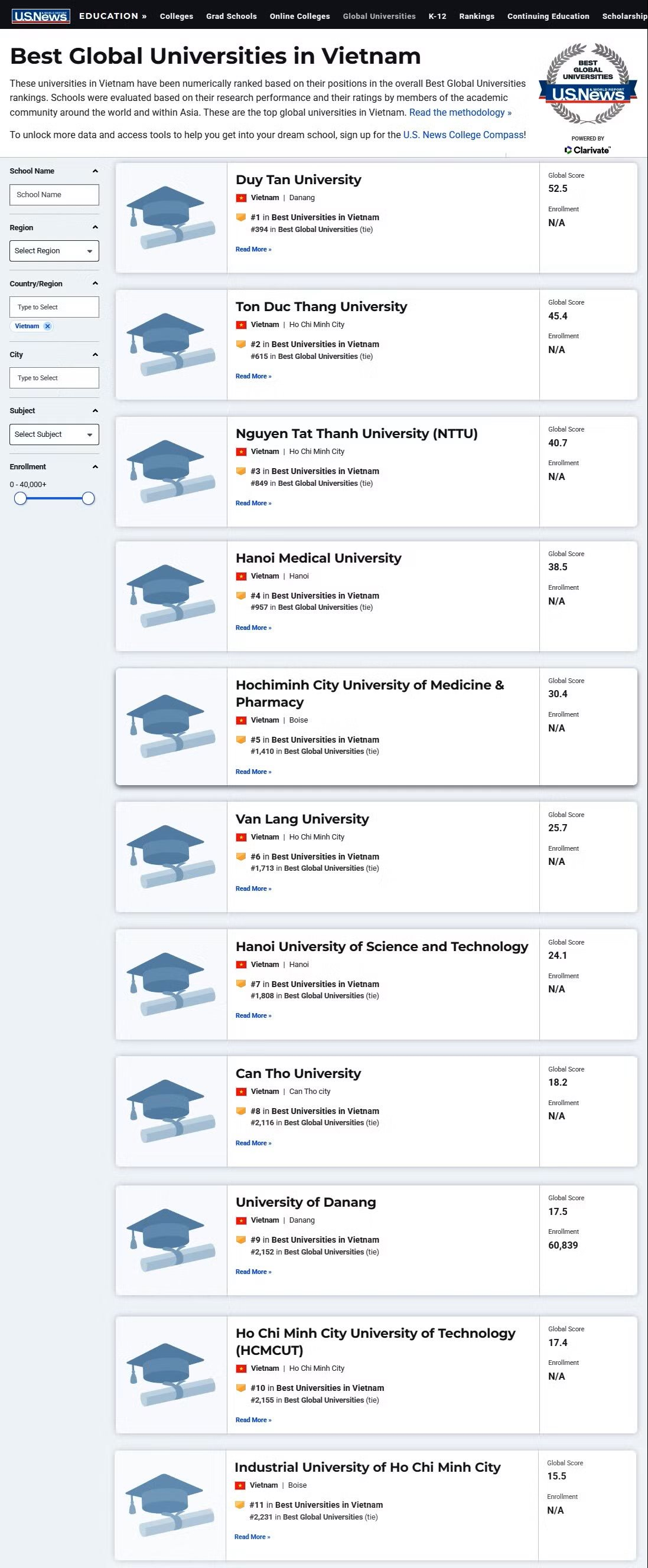648x1568 pixels.
Task: Click the Duy Tan University graduation cap thumbnail
Action: [171, 218]
